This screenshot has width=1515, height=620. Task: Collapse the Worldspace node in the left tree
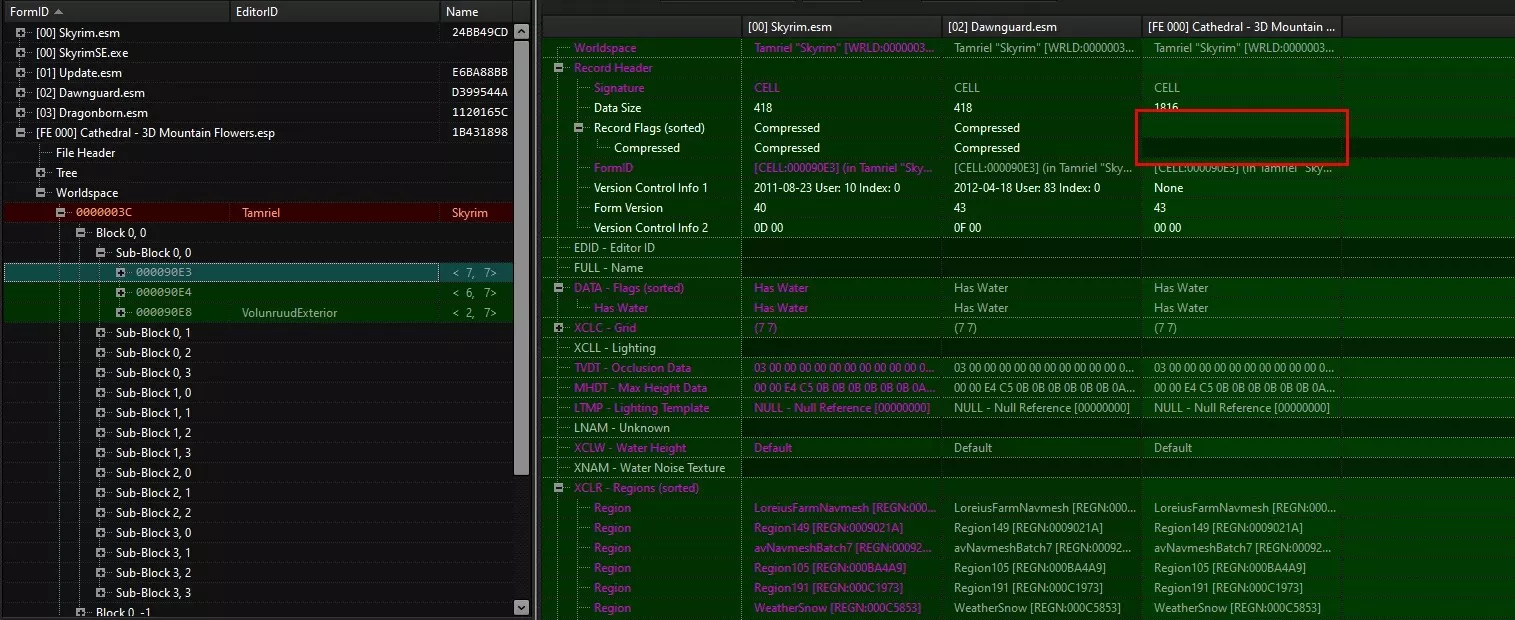tap(41, 193)
